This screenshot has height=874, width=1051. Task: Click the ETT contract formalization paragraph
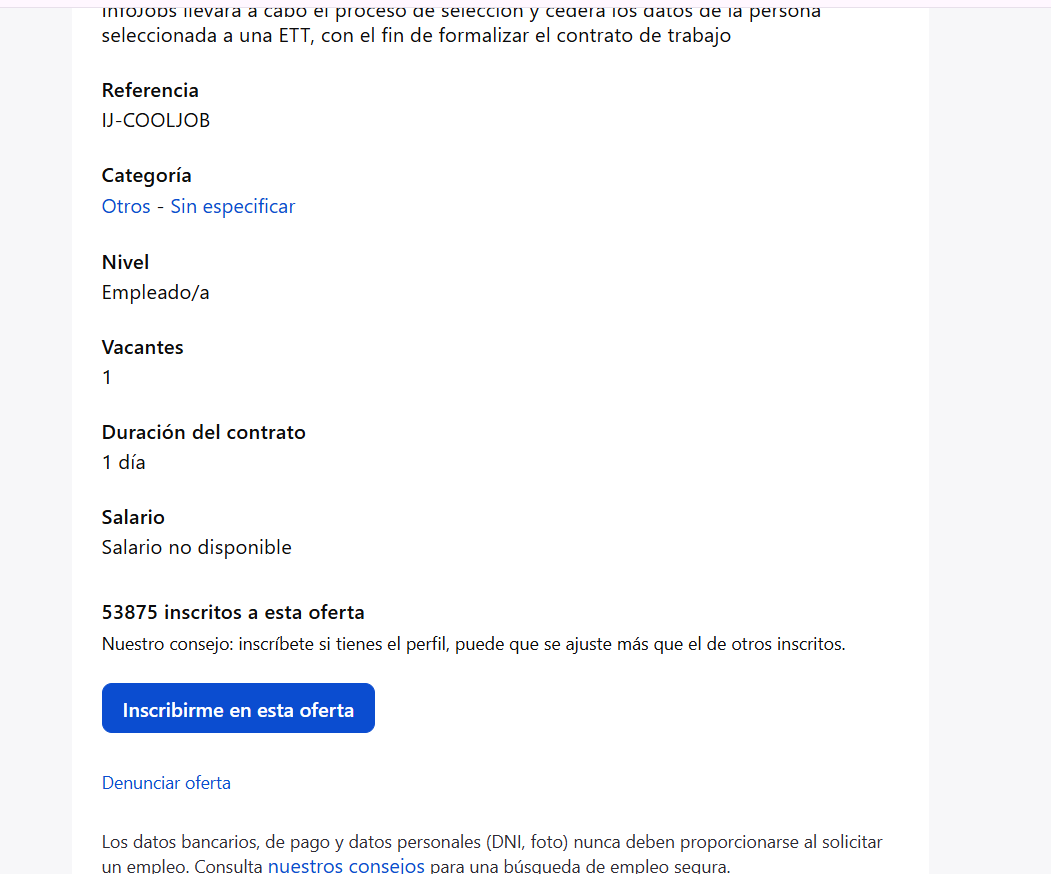tap(461, 24)
